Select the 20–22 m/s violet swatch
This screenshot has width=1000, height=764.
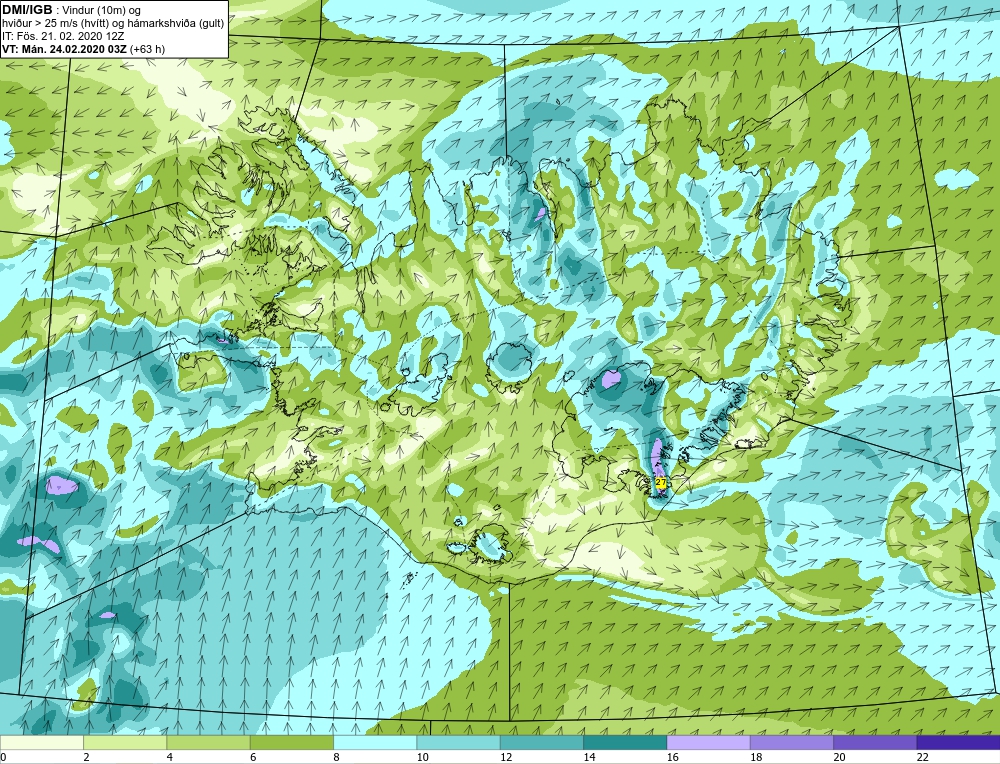(x=875, y=742)
